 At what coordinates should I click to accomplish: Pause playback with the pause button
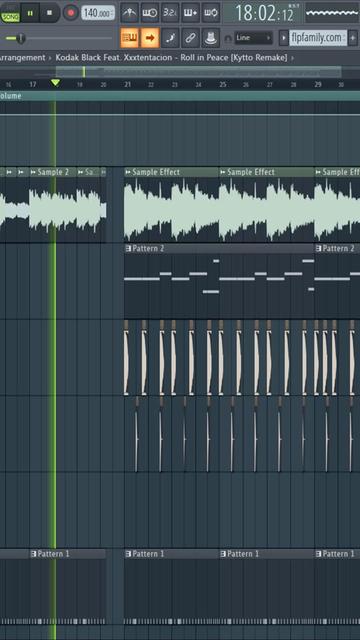(30, 13)
